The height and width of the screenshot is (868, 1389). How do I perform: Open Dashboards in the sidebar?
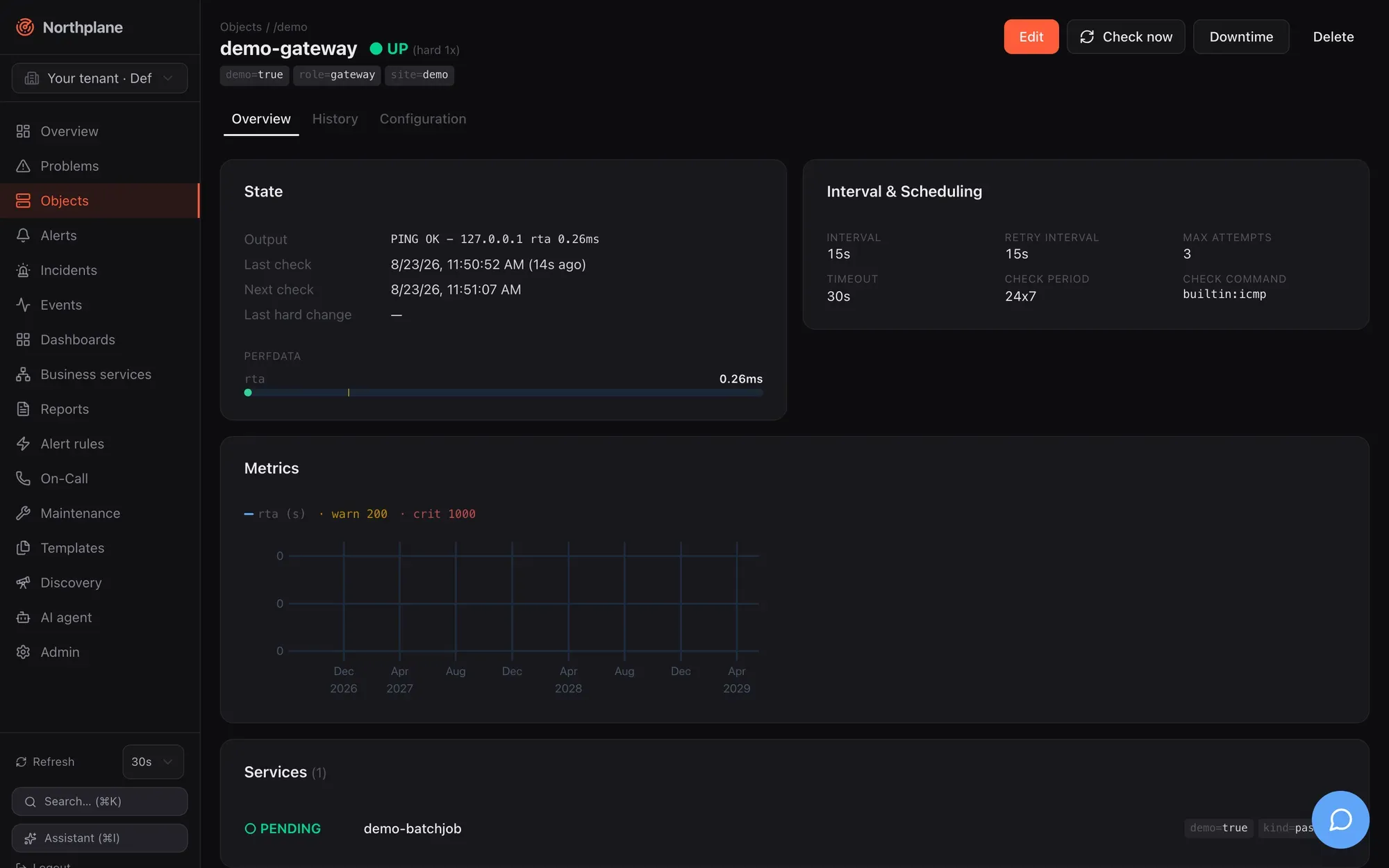[x=100, y=340]
